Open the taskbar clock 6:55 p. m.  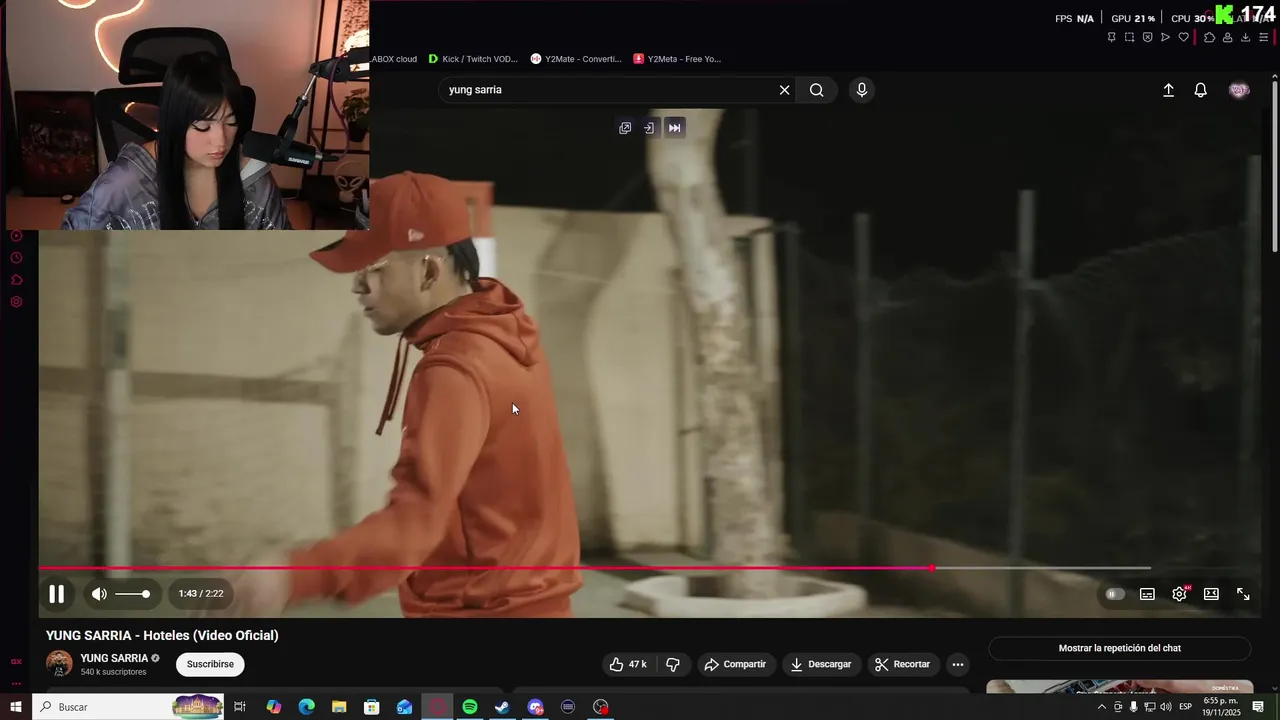(x=1221, y=707)
